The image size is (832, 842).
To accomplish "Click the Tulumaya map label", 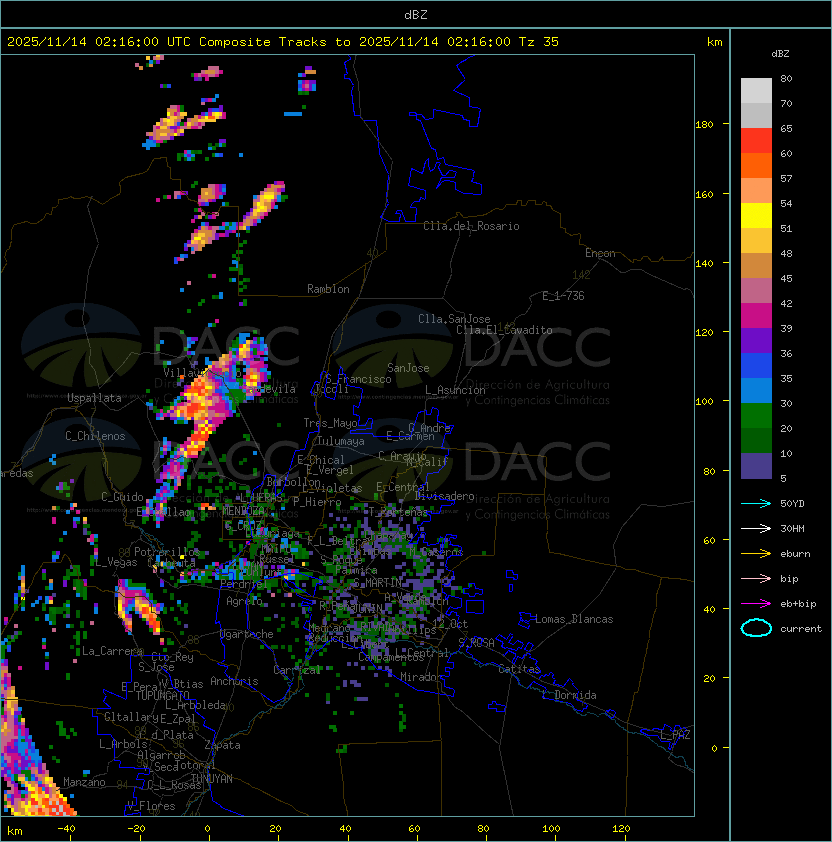I will click(x=341, y=441).
